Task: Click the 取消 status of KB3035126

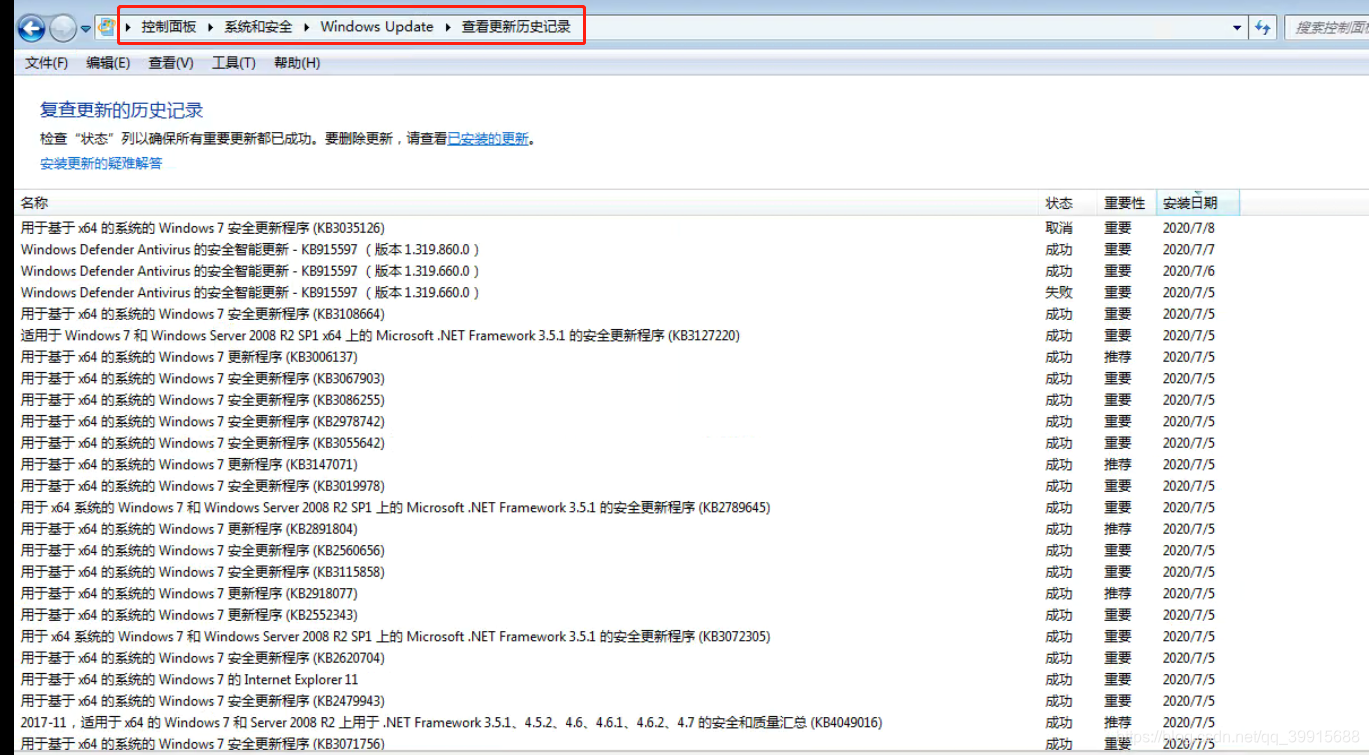Action: (1059, 228)
